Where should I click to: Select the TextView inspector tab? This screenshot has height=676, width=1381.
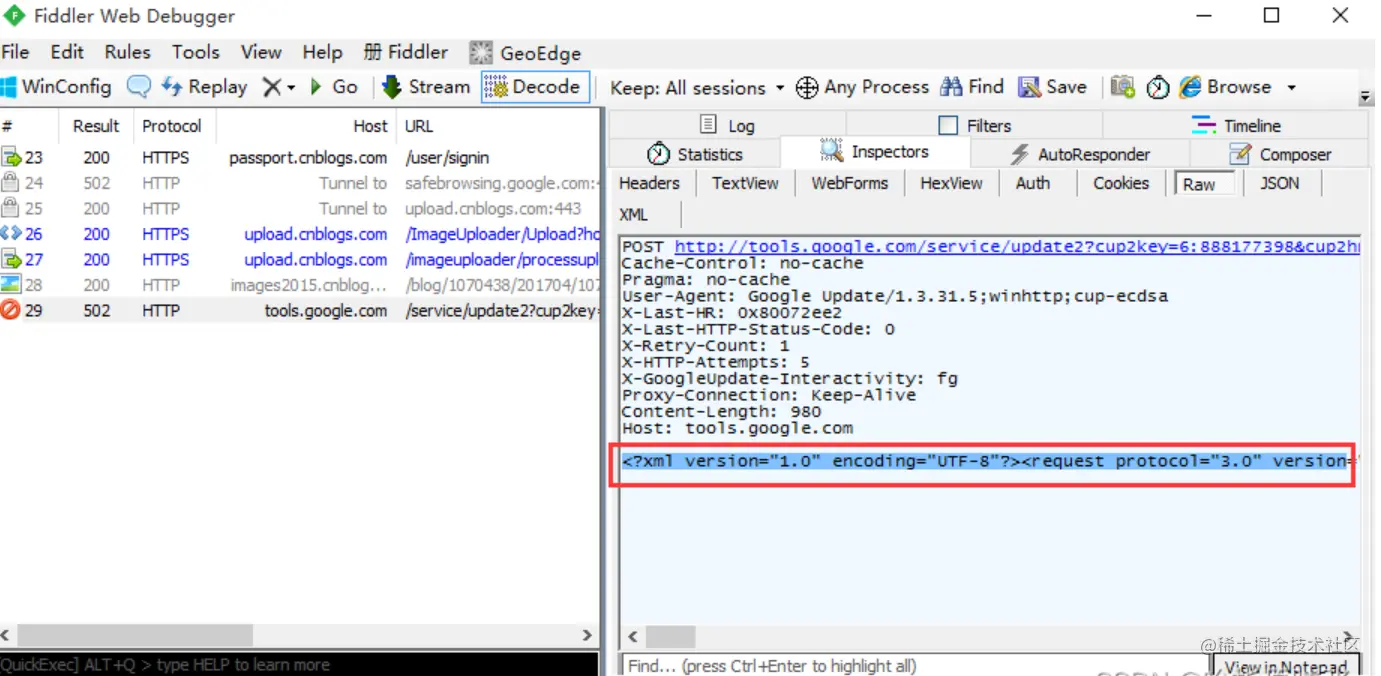745,183
